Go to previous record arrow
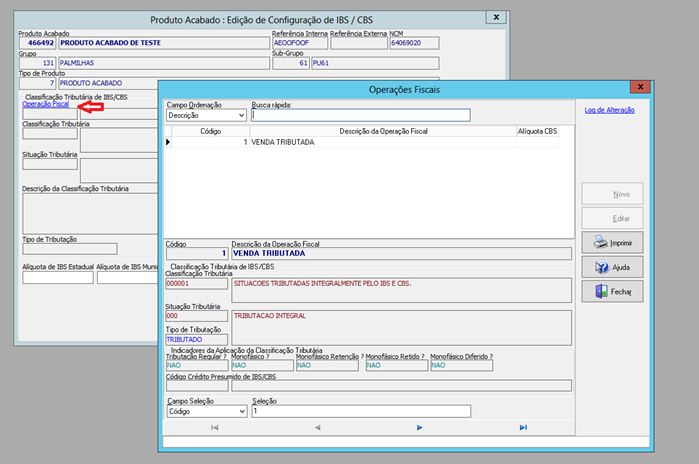This screenshot has width=699, height=464. pyautogui.click(x=317, y=428)
